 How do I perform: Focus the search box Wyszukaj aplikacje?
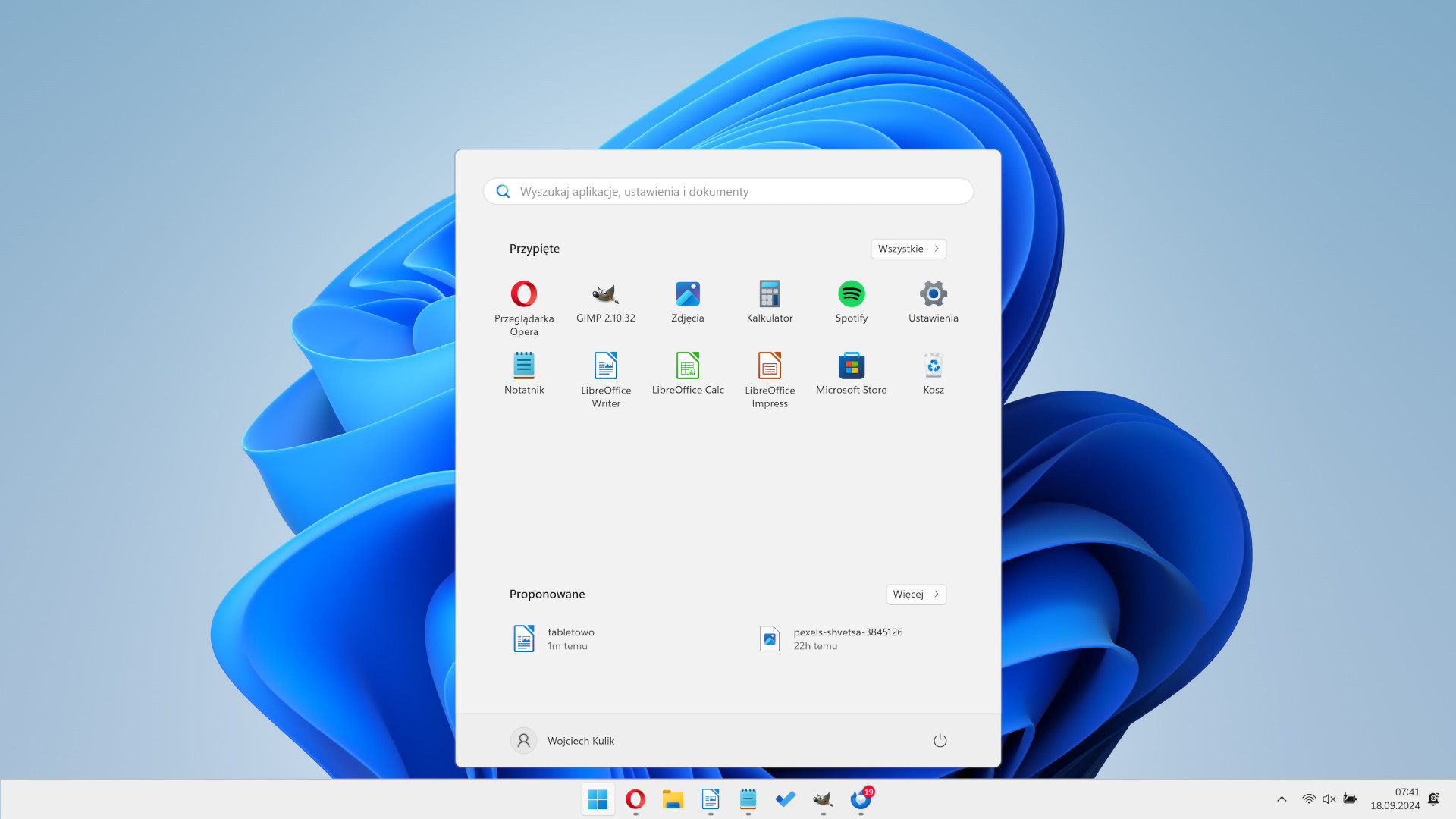click(728, 192)
